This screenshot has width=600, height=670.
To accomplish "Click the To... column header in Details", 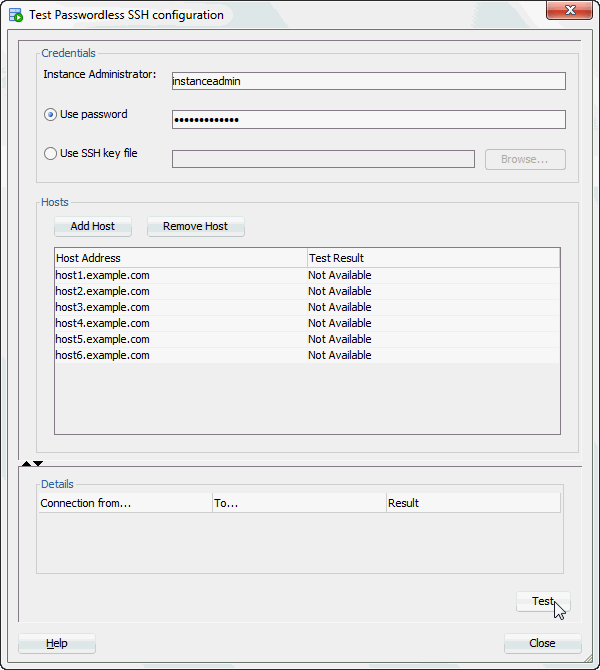I will [299, 503].
